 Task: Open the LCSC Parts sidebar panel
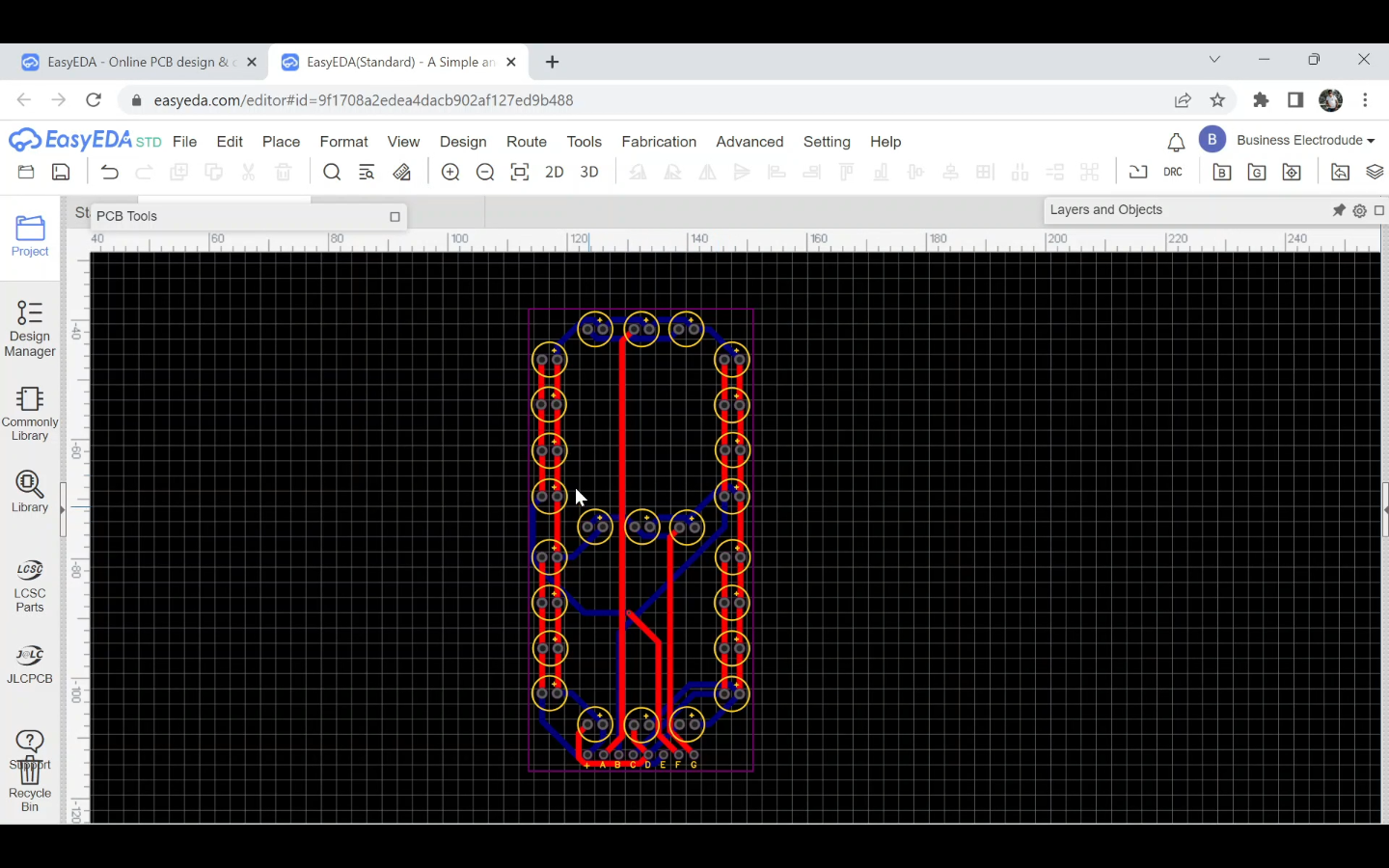[x=30, y=583]
